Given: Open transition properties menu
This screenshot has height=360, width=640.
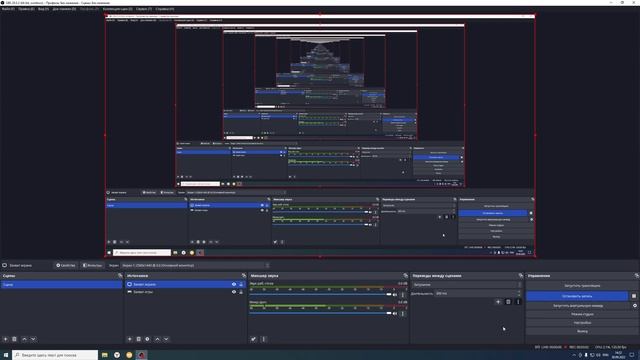Looking at the screenshot, I should [x=518, y=302].
